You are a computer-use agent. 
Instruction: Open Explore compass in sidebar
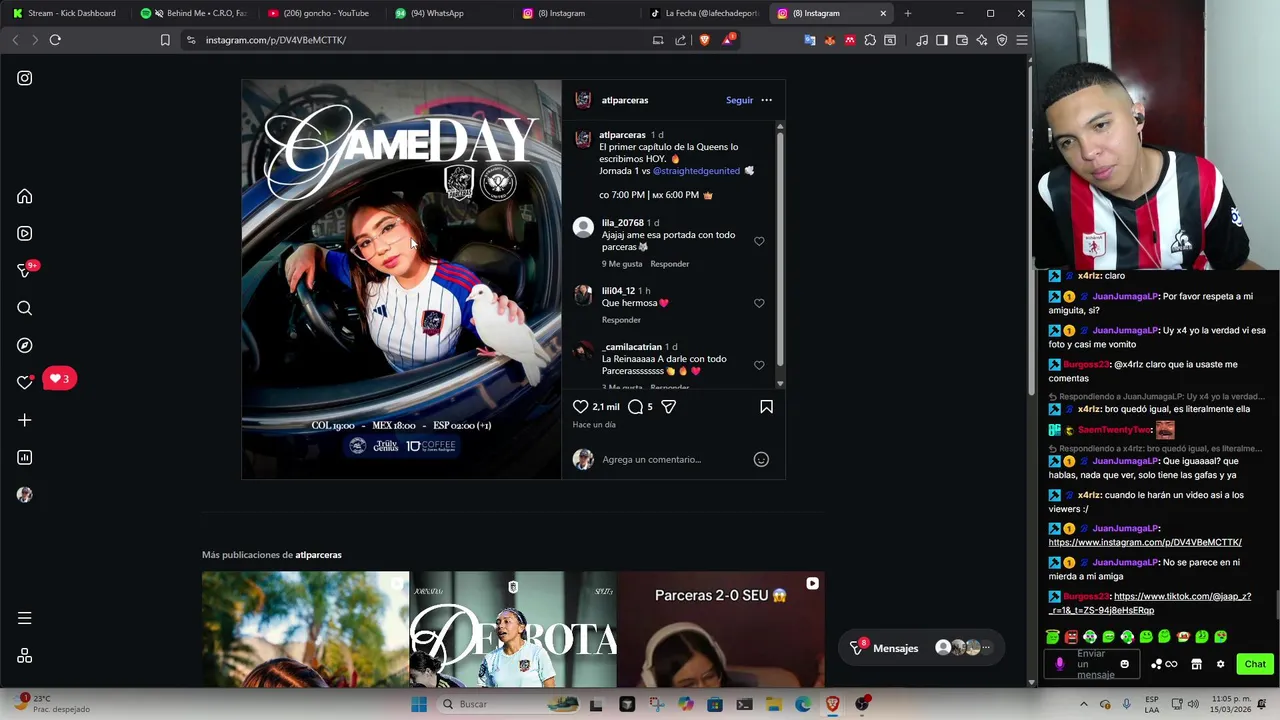click(25, 346)
